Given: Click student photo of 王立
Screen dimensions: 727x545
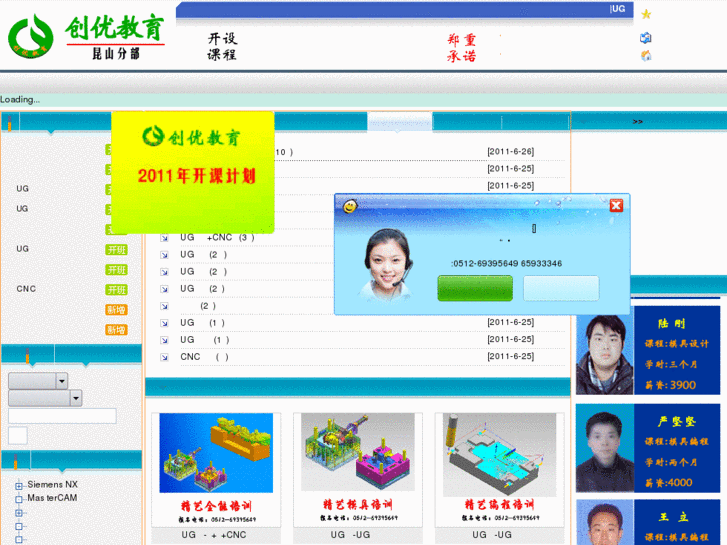Looking at the screenshot, I should coord(605,522).
